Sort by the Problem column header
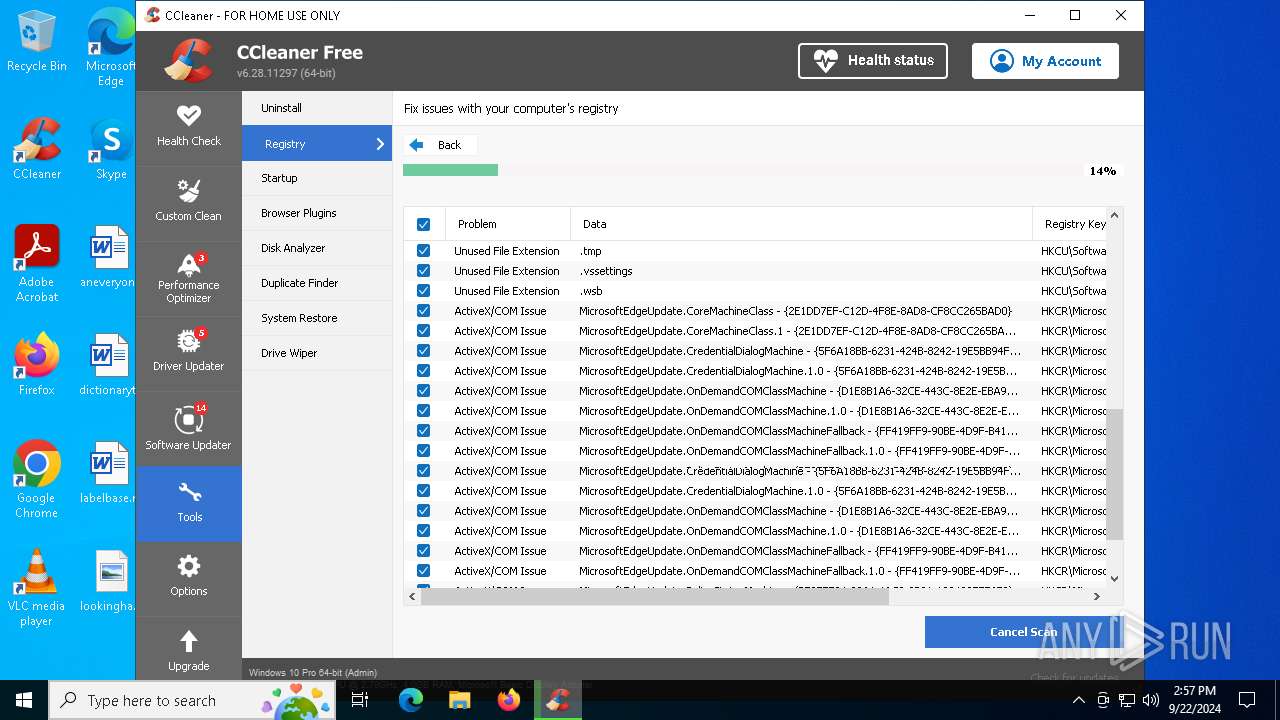This screenshot has height=720, width=1280. (507, 224)
